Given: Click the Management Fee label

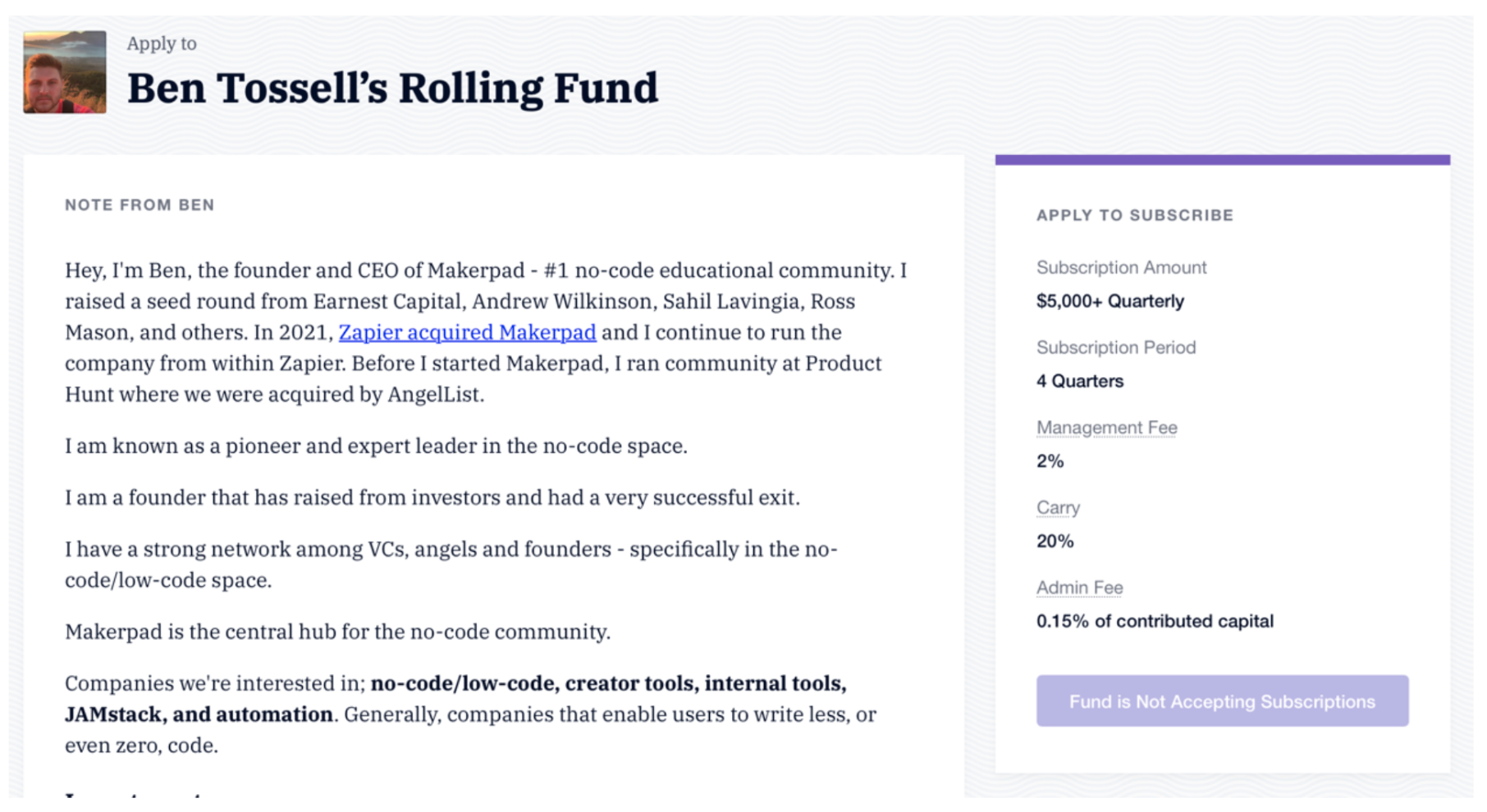Looking at the screenshot, I should tap(1106, 427).
